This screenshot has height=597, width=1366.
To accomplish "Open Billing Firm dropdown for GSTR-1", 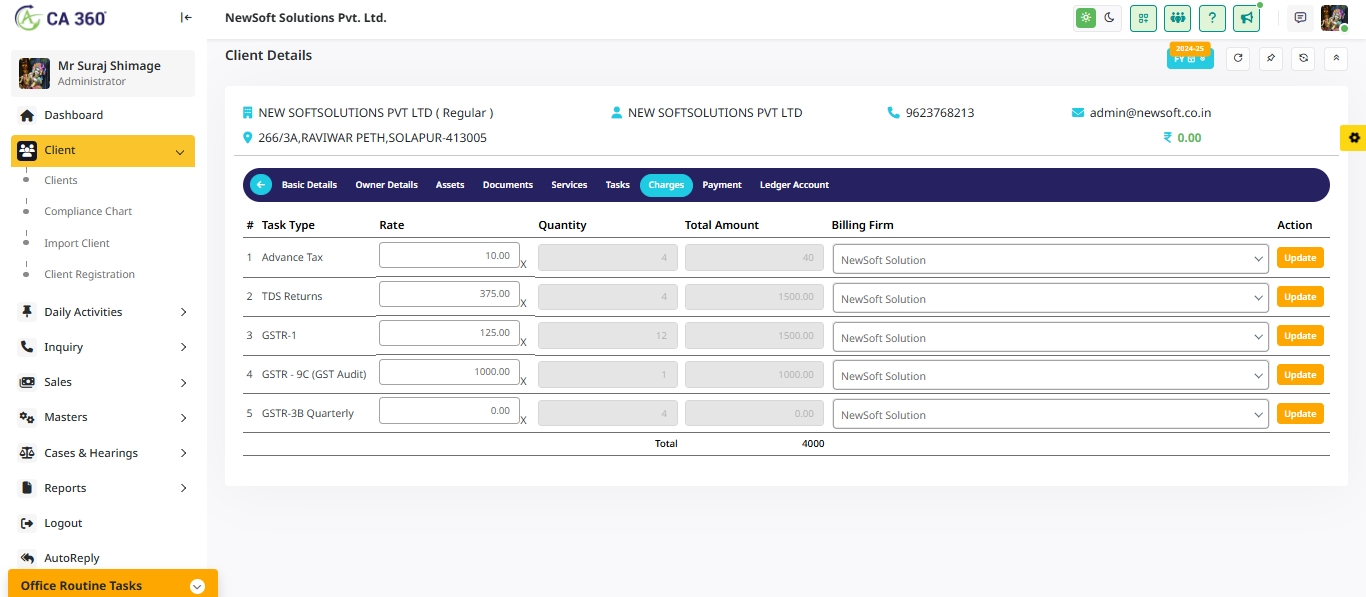I will [x=1051, y=337].
